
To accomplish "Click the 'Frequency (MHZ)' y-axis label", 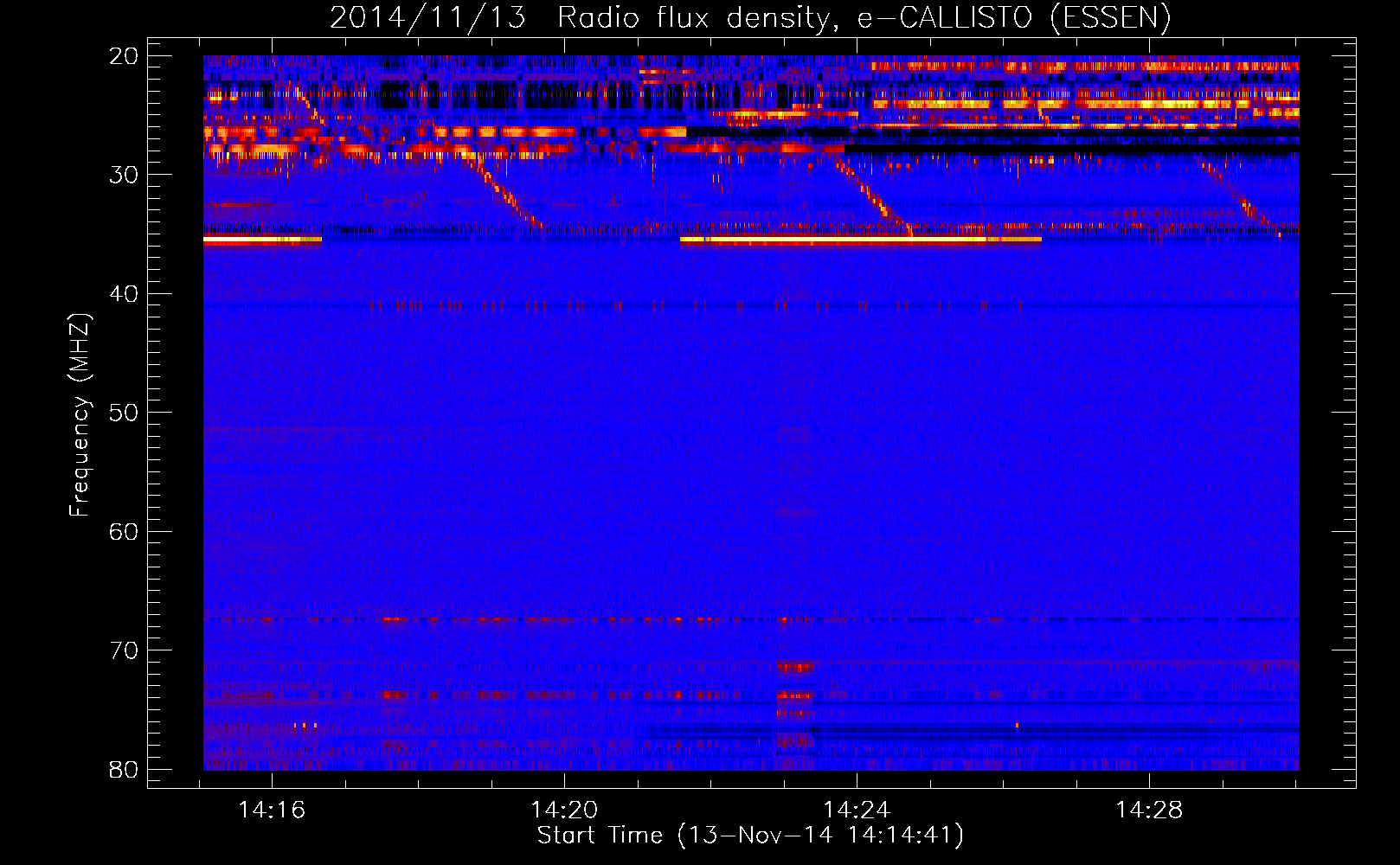I will tap(80, 415).
